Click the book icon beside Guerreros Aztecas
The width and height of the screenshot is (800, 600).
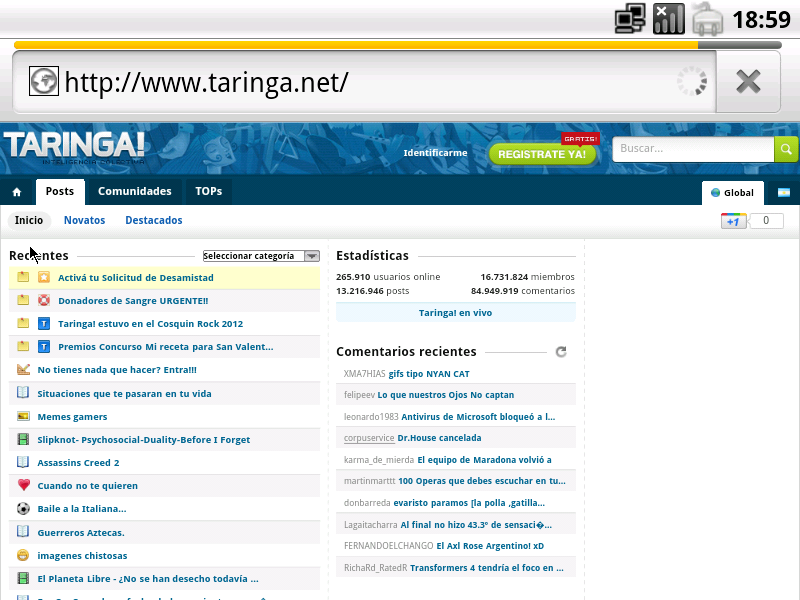pyautogui.click(x=23, y=532)
